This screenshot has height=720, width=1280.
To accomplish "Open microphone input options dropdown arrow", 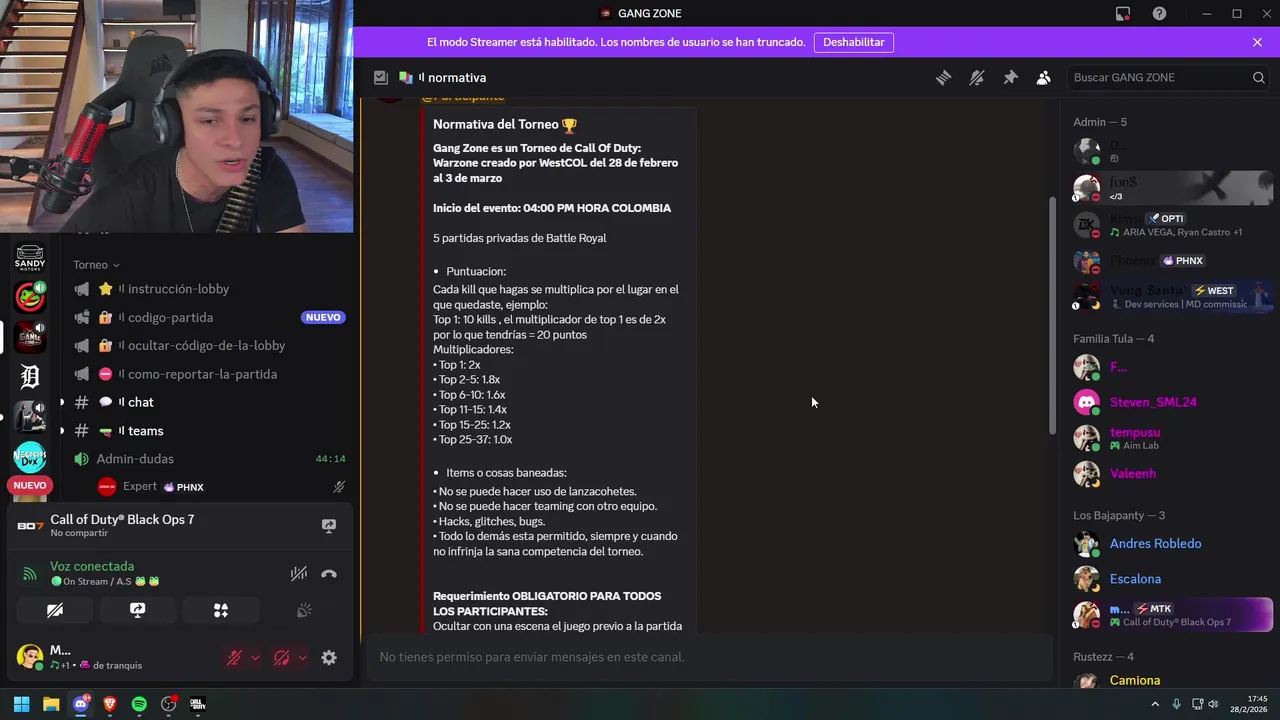I will coord(255,658).
